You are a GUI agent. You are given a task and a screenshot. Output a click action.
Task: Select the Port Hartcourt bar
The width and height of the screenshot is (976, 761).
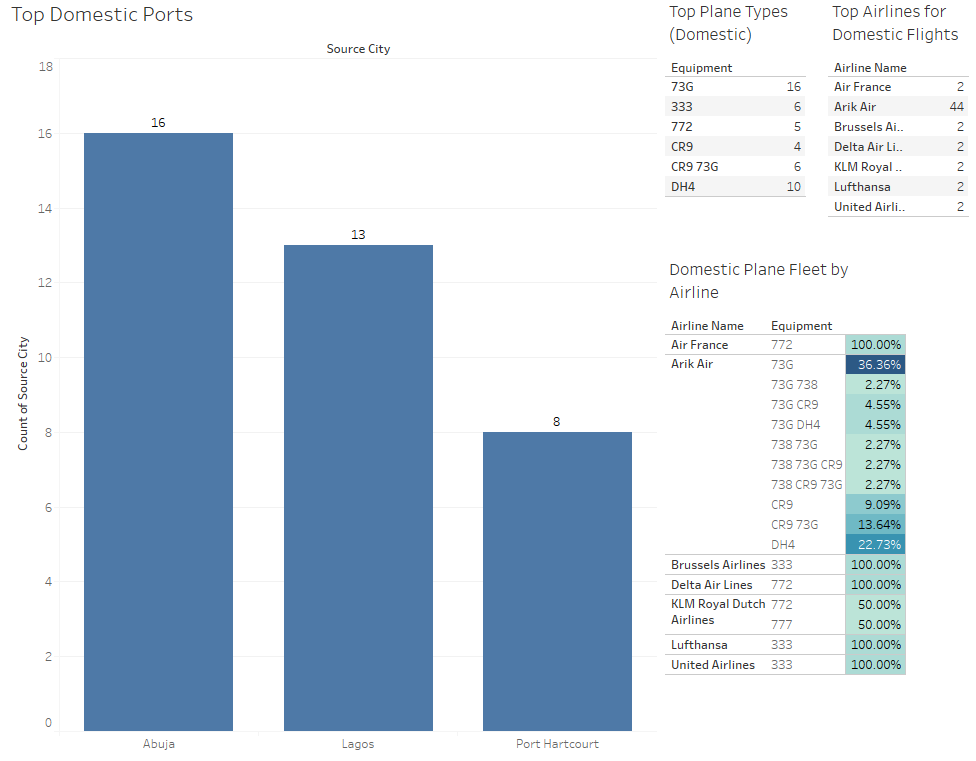(x=557, y=581)
